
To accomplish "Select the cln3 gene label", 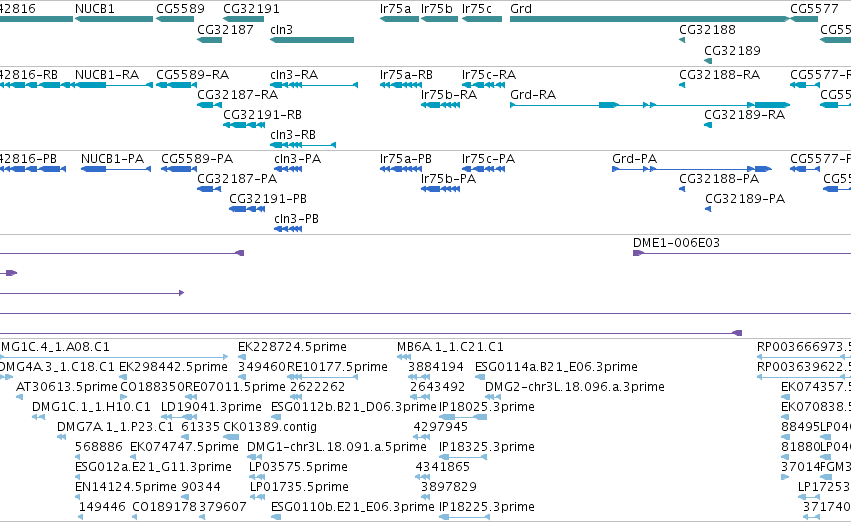I will tap(281, 29).
